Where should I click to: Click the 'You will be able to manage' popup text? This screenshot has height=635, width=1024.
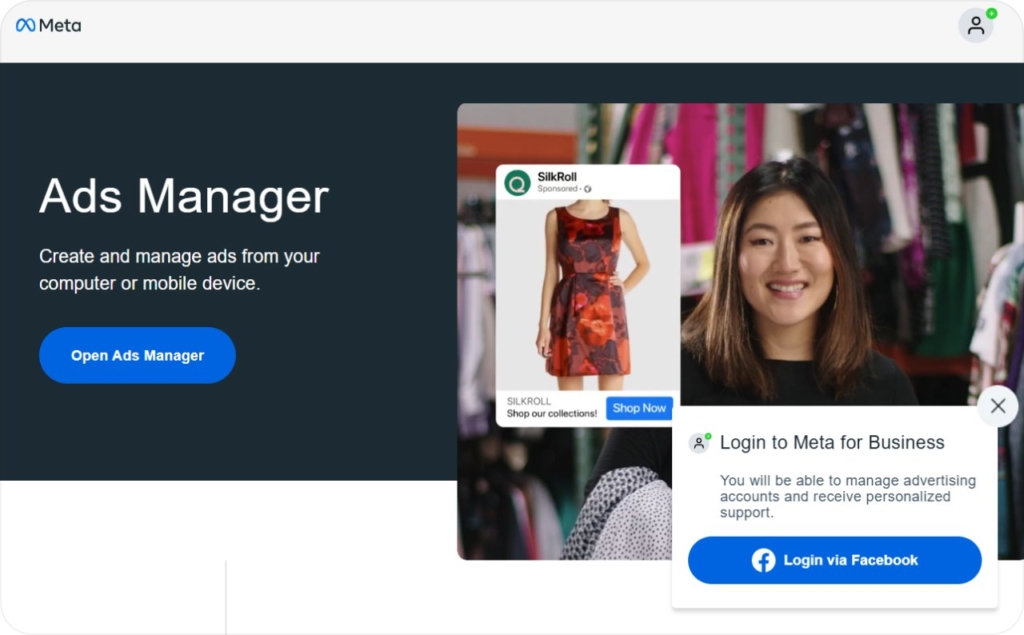(848, 497)
